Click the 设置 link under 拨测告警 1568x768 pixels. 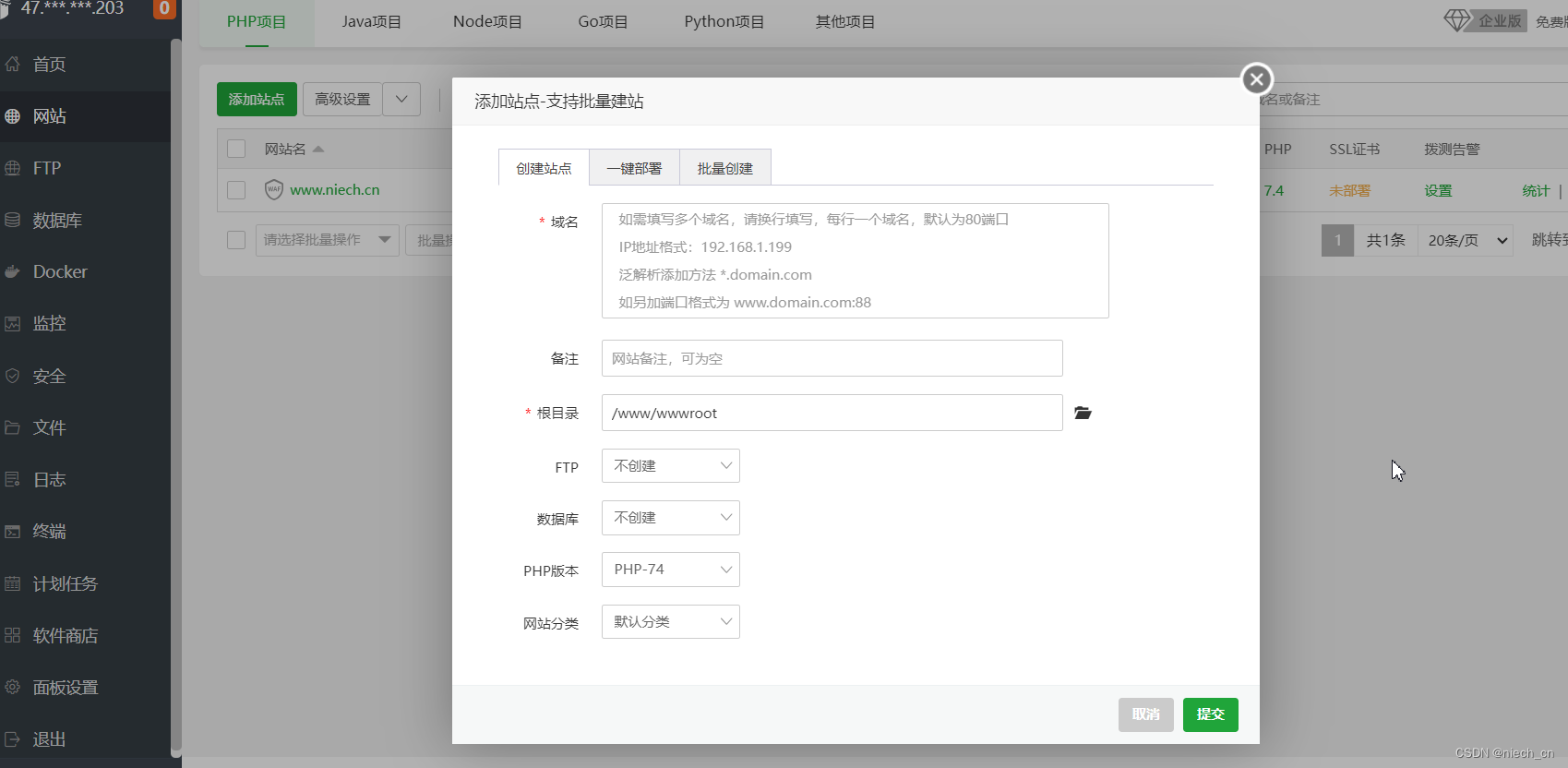coord(1438,191)
